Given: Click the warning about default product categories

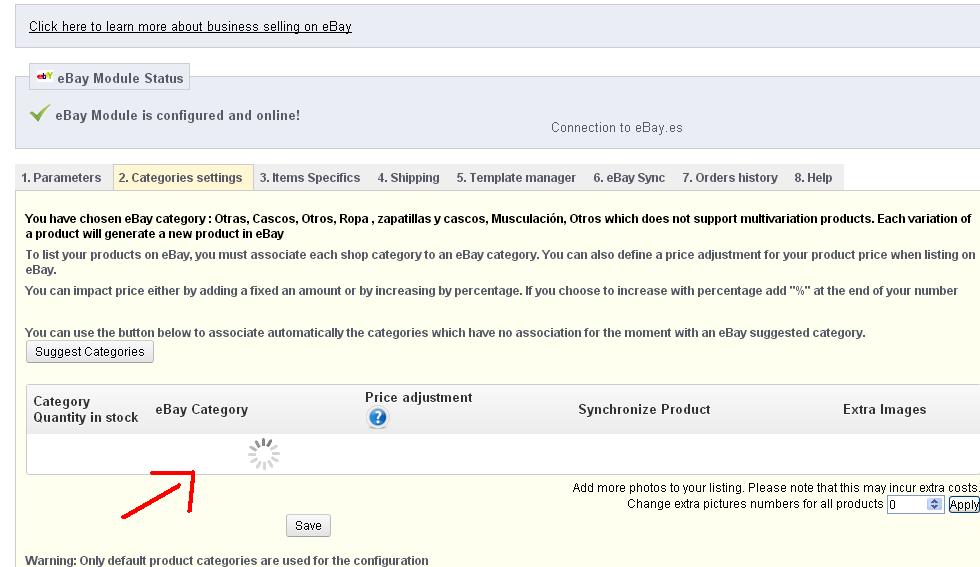Looking at the screenshot, I should pyautogui.click(x=227, y=560).
